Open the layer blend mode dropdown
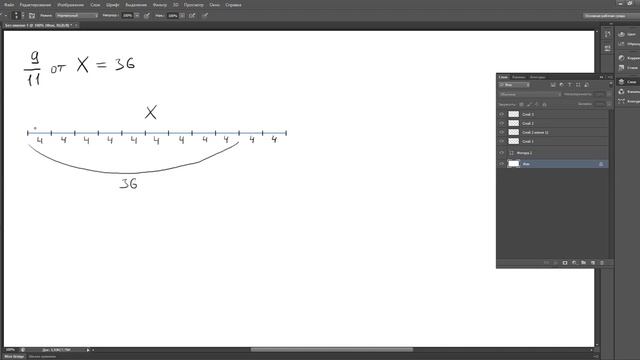 coord(530,94)
